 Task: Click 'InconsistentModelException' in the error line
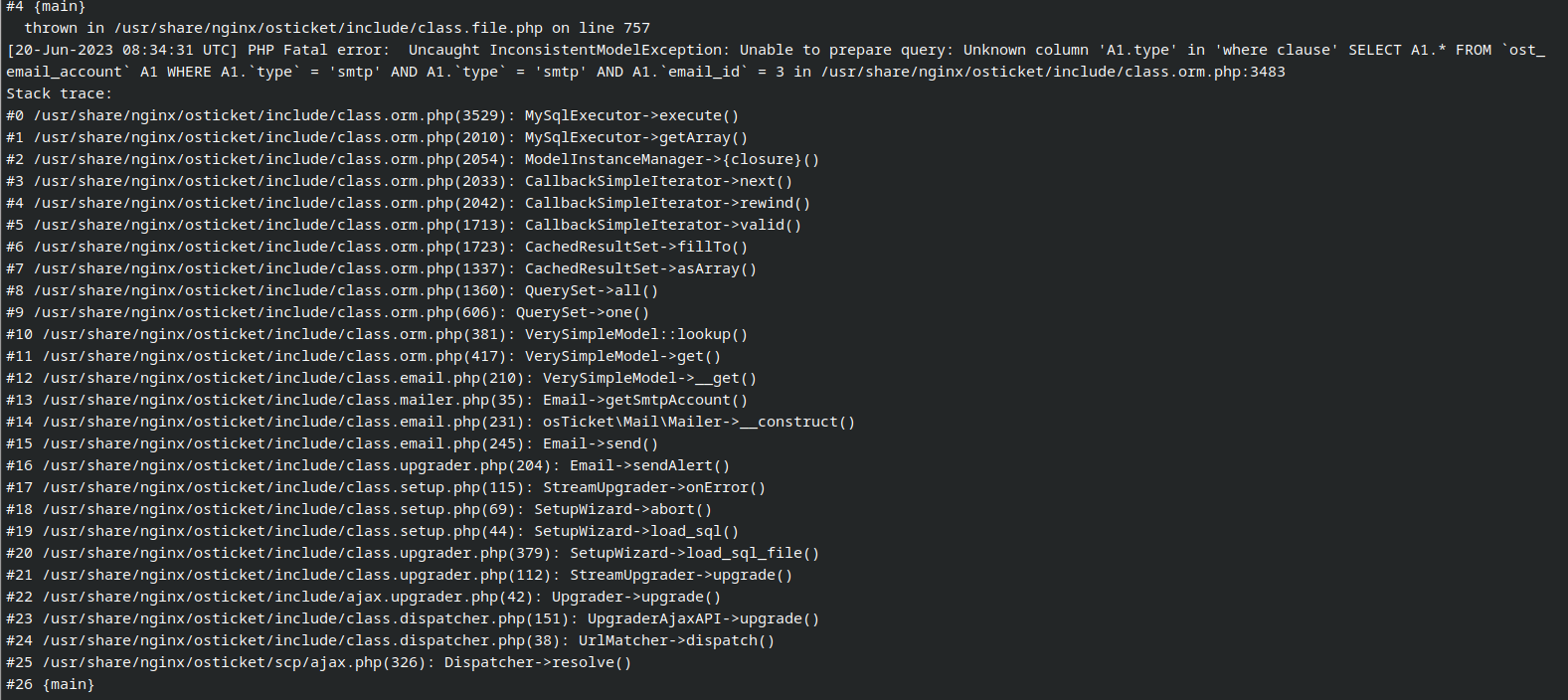pos(607,50)
